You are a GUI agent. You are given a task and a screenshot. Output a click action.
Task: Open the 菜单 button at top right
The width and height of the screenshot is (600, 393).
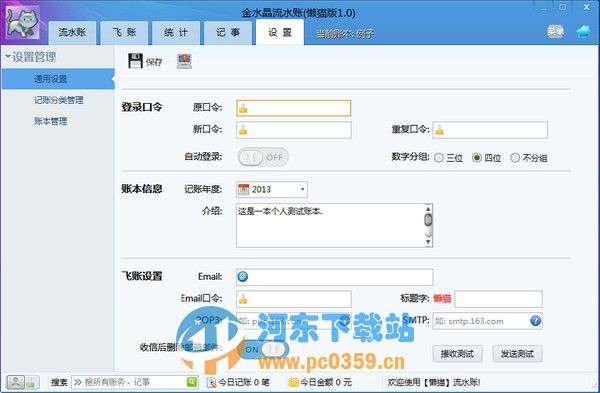555,31
